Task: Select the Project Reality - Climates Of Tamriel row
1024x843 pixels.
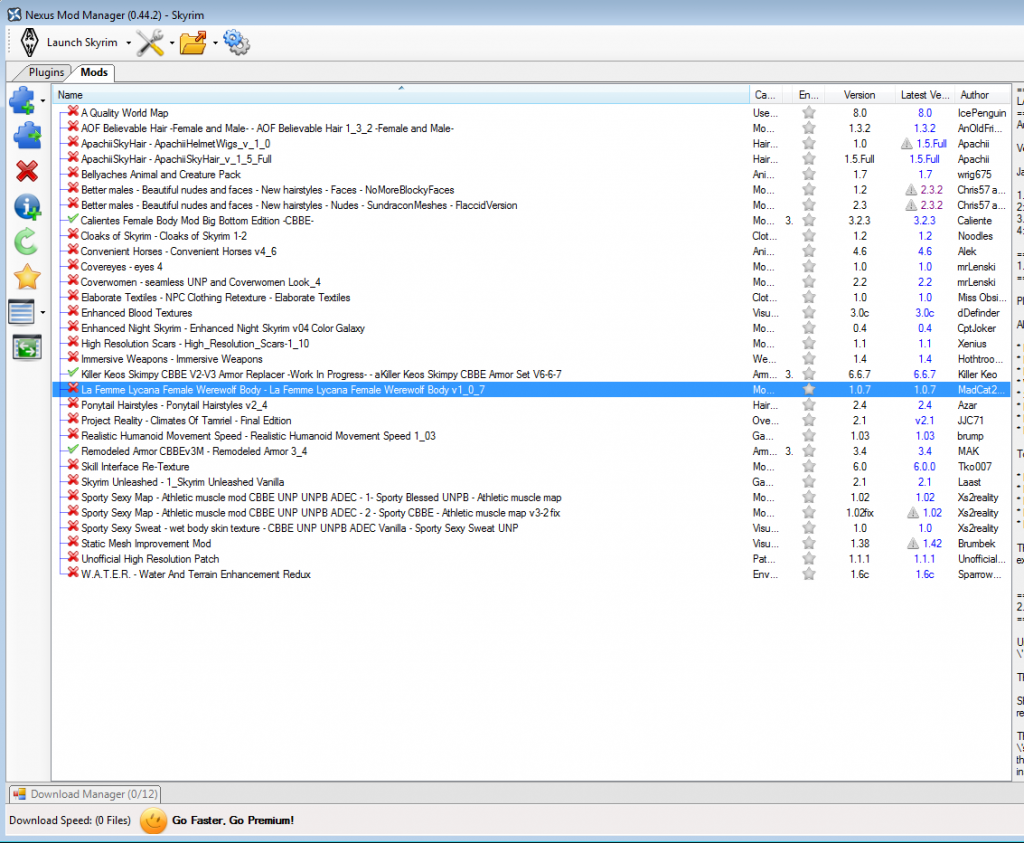Action: tap(531, 421)
